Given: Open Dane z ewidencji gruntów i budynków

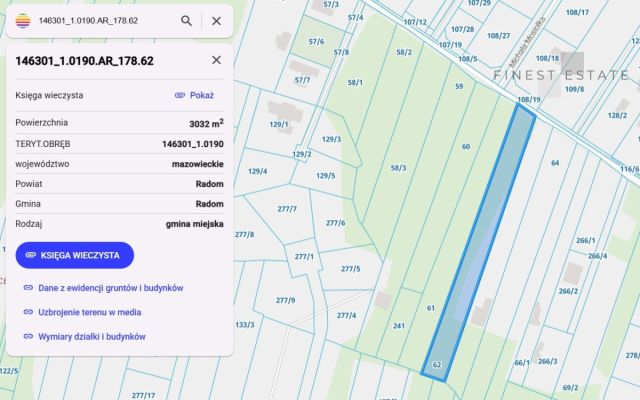Looking at the screenshot, I should 111,288.
